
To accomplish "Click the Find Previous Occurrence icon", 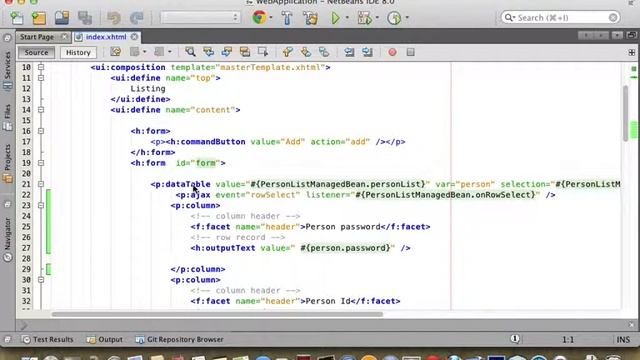I will pyautogui.click(x=209, y=52).
